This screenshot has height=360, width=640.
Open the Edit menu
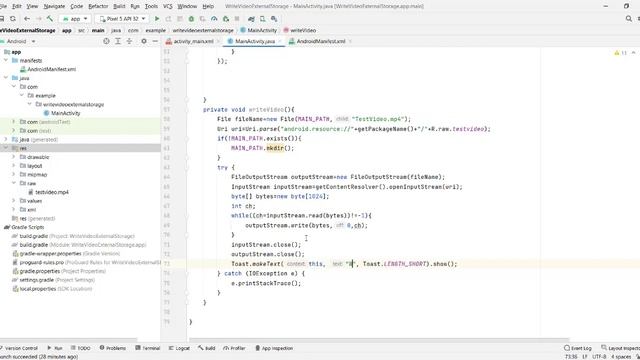point(17,6)
